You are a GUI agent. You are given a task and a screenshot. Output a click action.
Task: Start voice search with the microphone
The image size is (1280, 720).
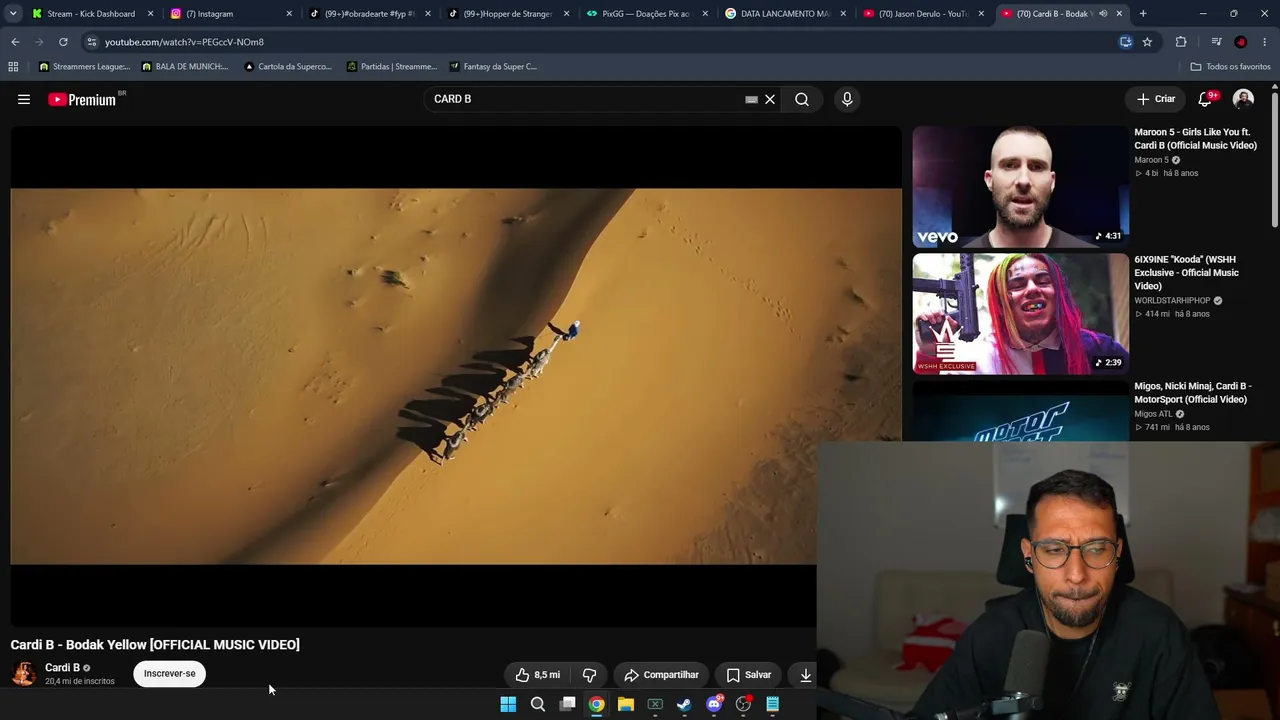pos(847,99)
